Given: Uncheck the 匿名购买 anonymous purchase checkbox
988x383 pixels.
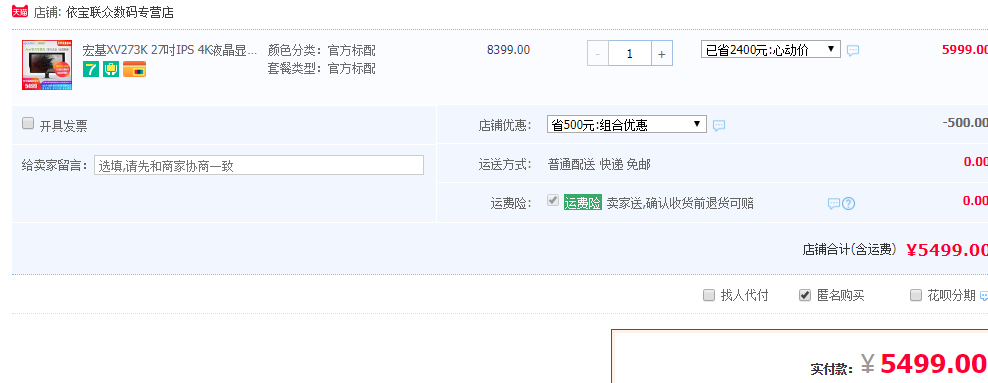Looking at the screenshot, I should tap(805, 295).
